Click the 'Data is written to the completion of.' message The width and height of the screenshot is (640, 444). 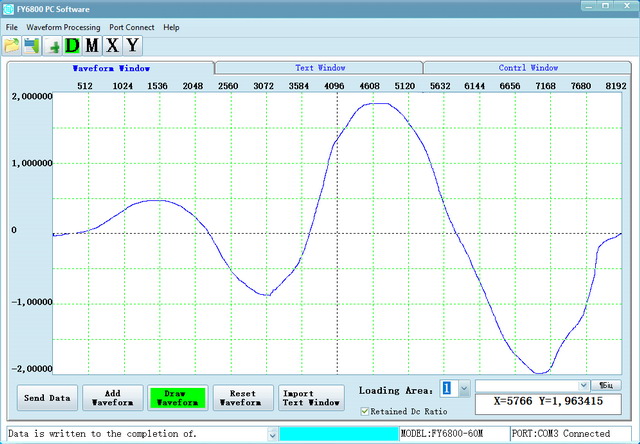(102, 433)
